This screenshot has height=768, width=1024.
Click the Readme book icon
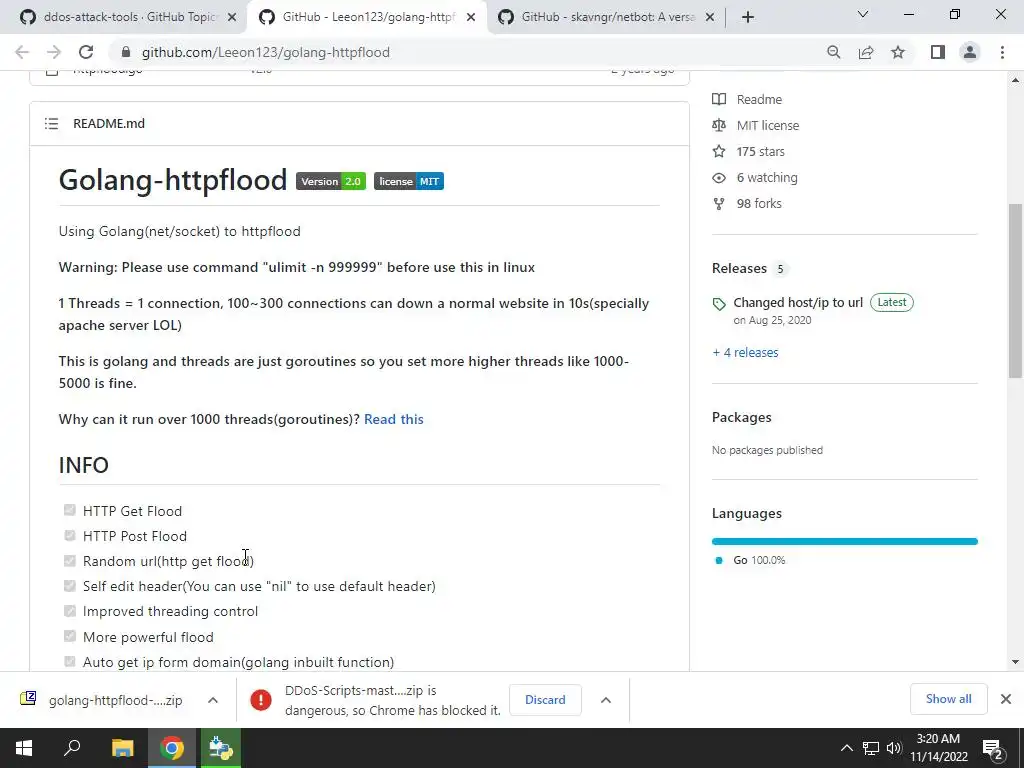pyautogui.click(x=719, y=99)
